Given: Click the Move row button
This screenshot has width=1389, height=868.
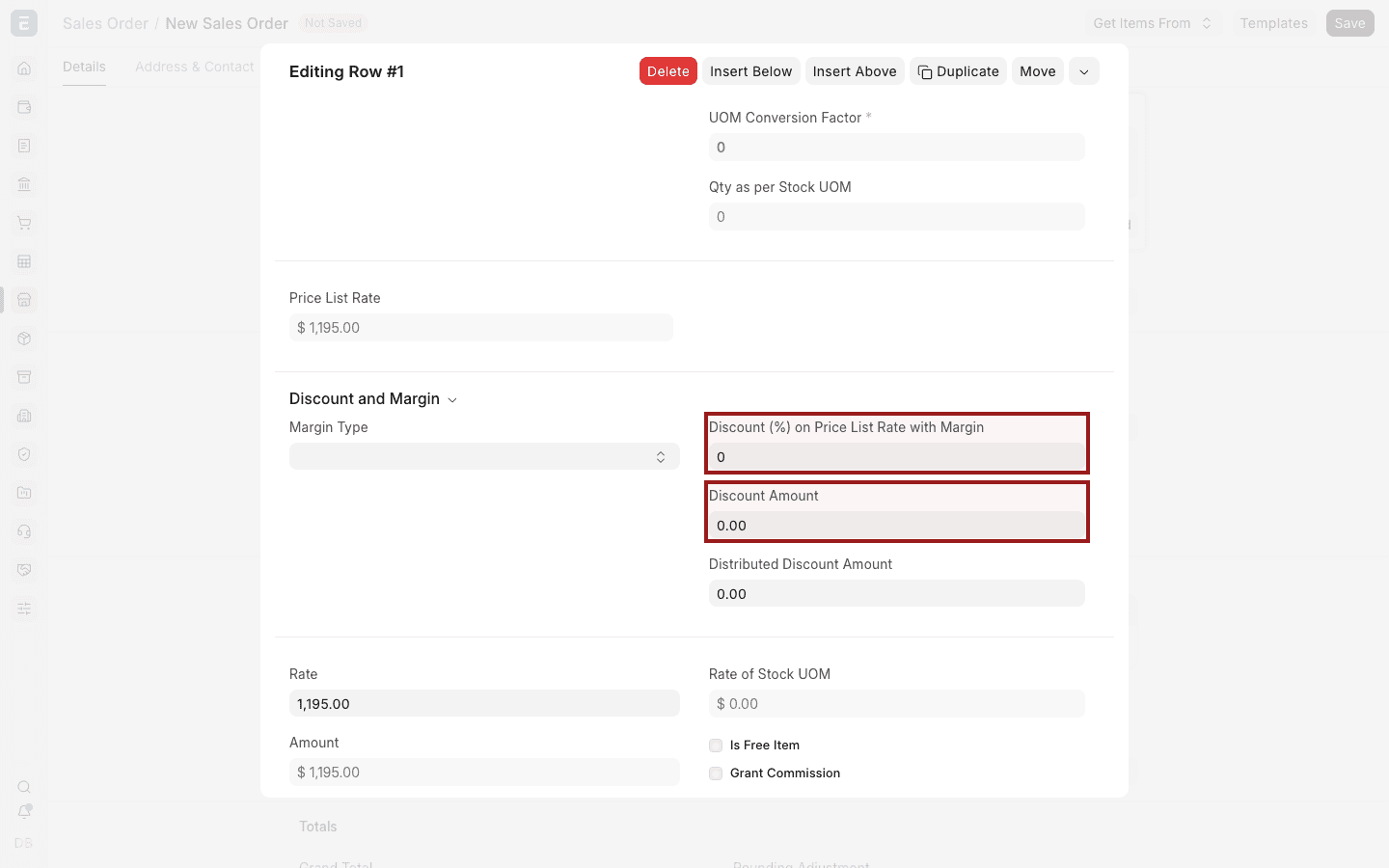Looking at the screenshot, I should click(x=1038, y=71).
